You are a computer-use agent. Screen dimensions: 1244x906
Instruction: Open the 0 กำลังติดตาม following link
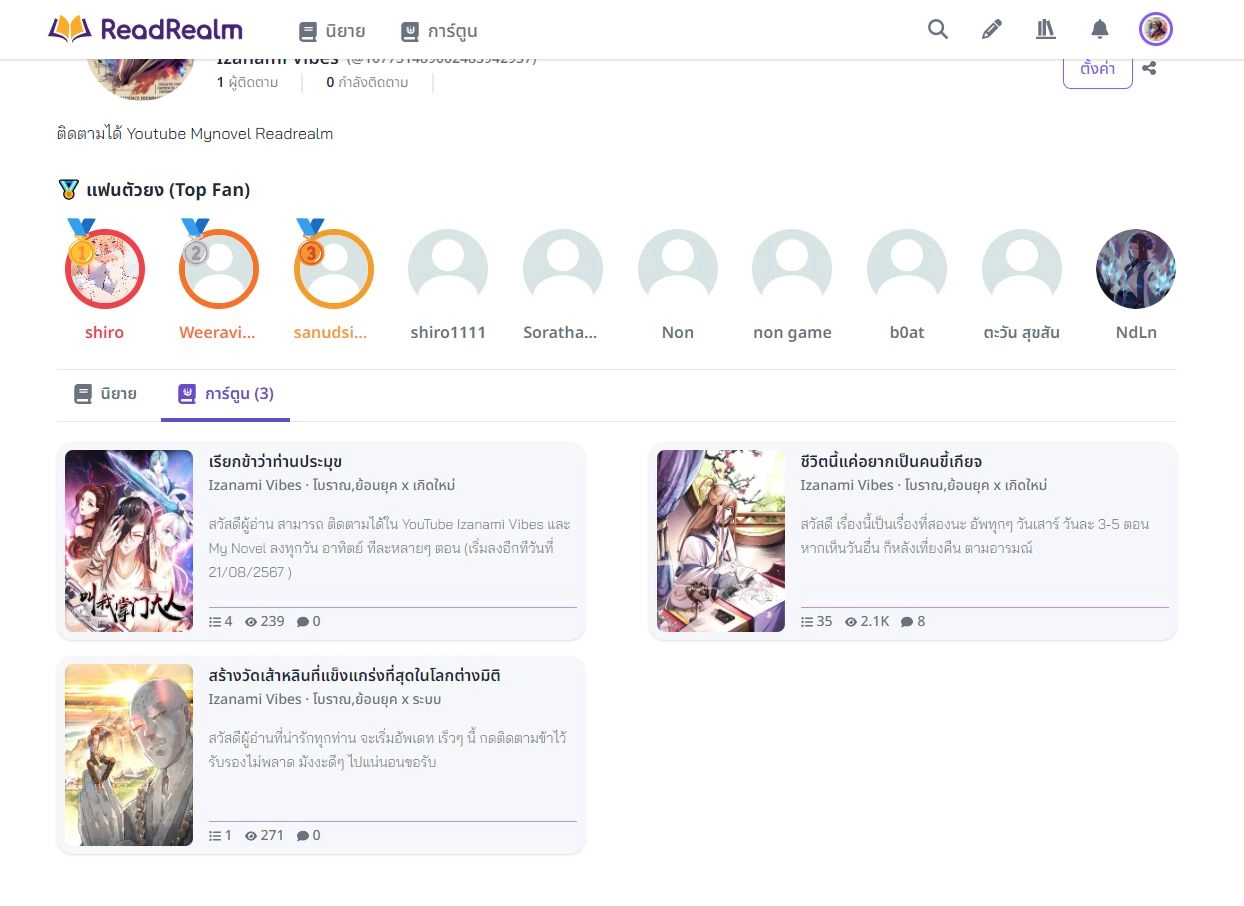pos(367,82)
